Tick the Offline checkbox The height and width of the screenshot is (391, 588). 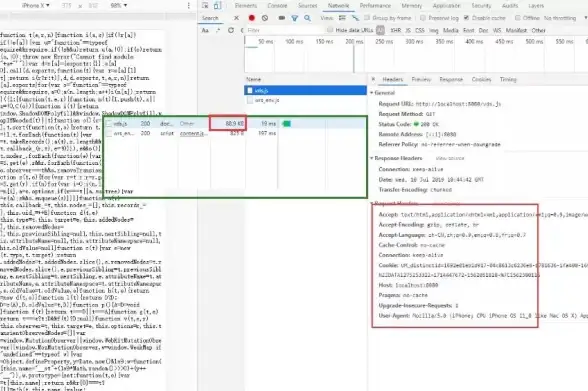pos(518,18)
